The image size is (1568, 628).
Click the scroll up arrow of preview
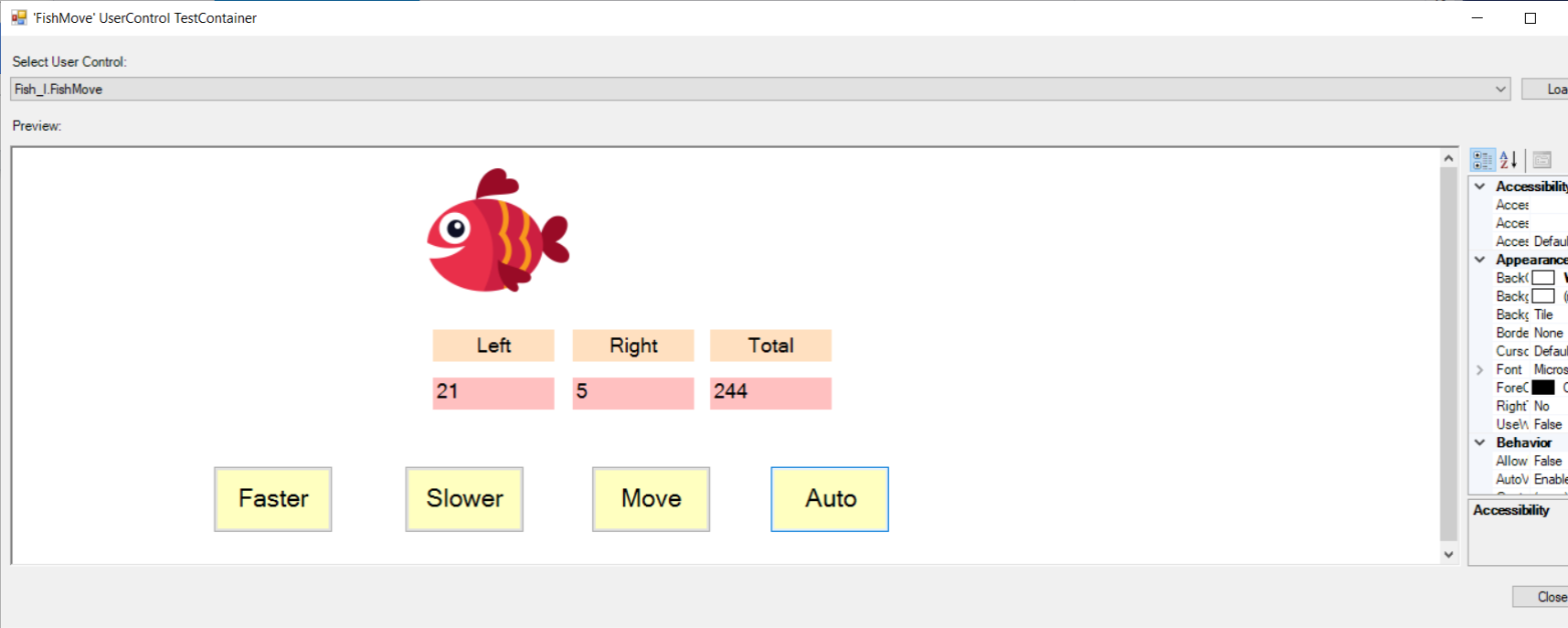1448,158
